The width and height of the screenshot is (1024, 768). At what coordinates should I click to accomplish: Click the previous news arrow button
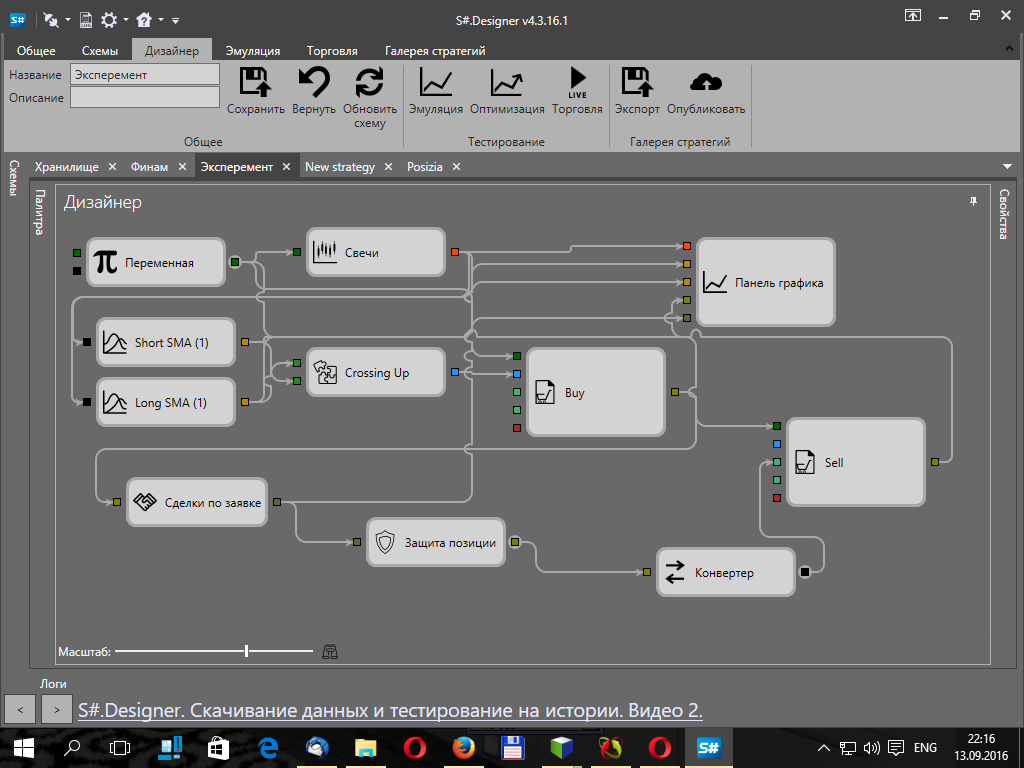[x=20, y=709]
